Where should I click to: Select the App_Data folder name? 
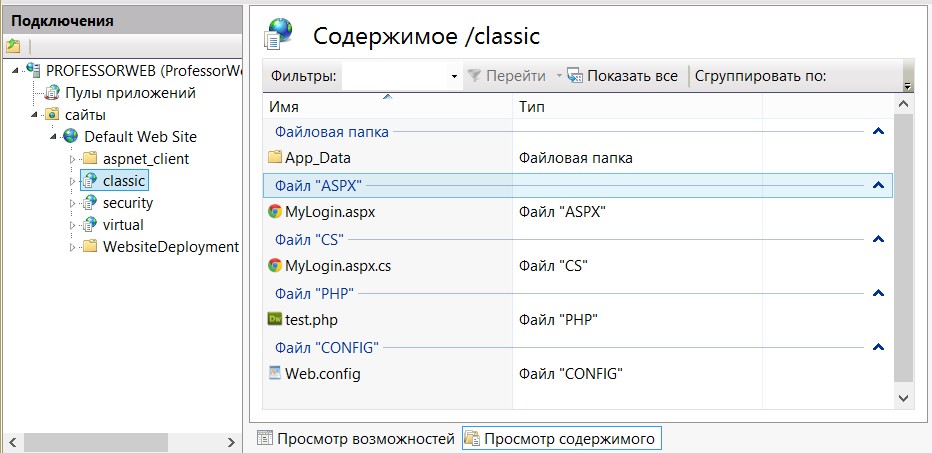point(317,158)
